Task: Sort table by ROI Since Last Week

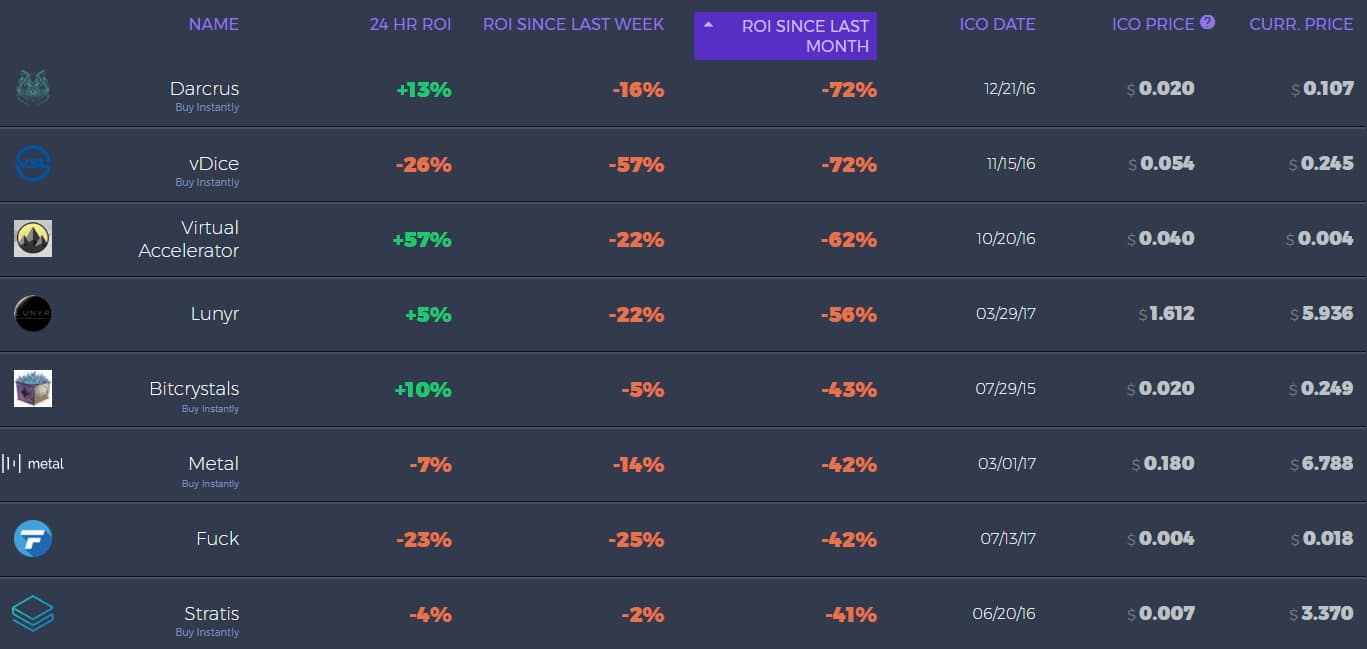Action: (573, 24)
